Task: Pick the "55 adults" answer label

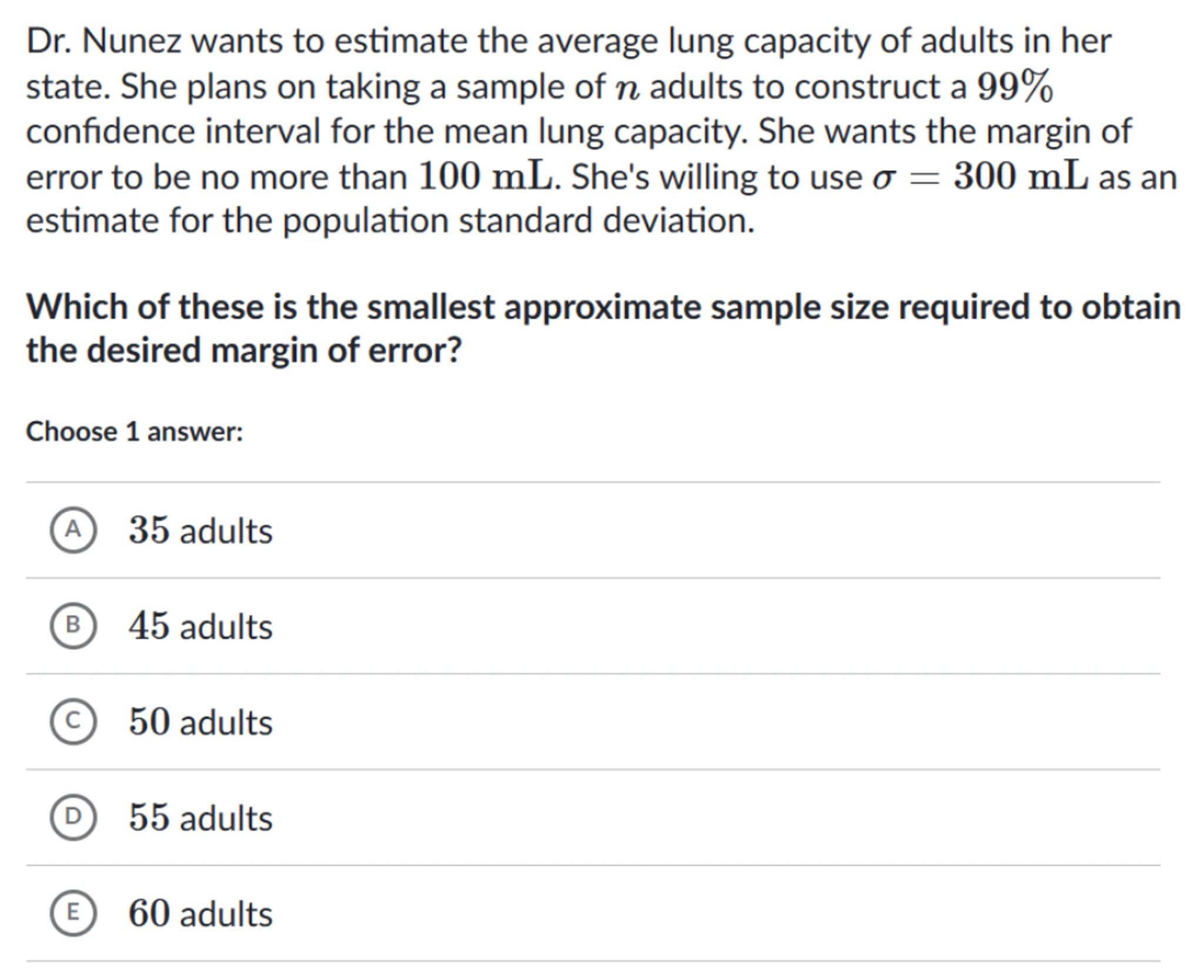Action: pos(200,818)
